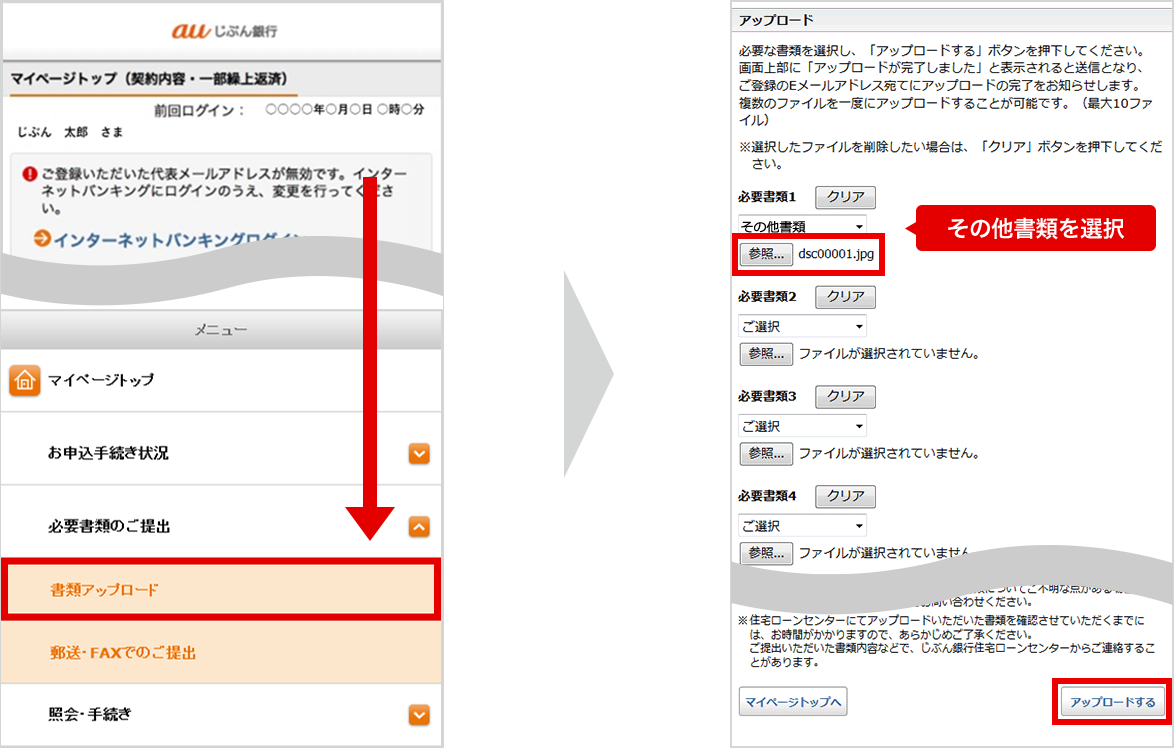Click the 参照 browse button for 必要書類2
Screen dimensions: 1174x748
[766, 354]
